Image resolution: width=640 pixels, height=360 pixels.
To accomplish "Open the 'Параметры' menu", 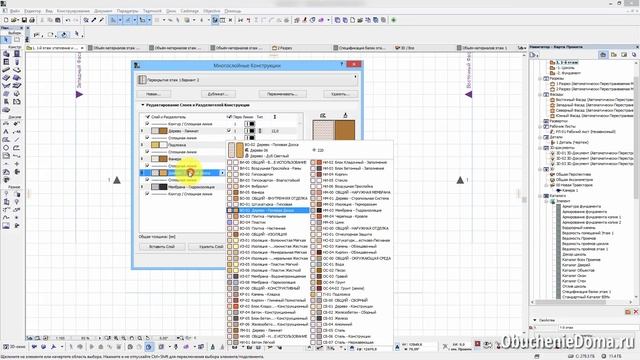I will (x=127, y=11).
